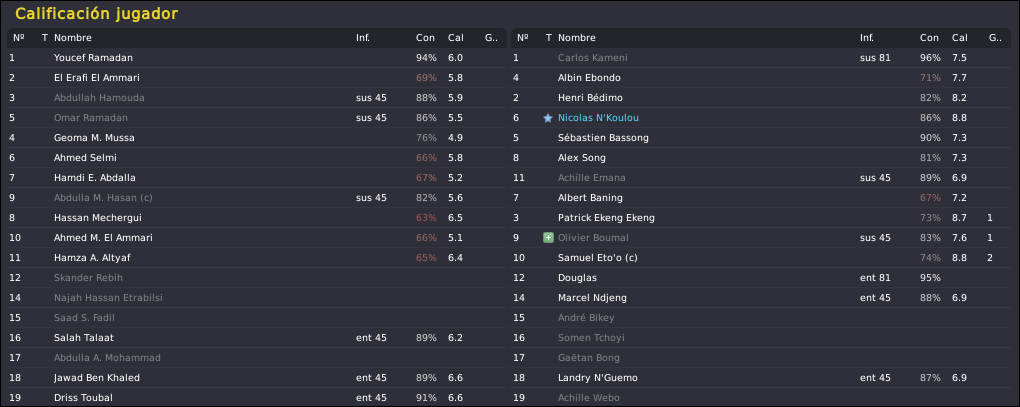Open Geoma M. Mussa player profile
The width and height of the screenshot is (1020, 407).
94,138
